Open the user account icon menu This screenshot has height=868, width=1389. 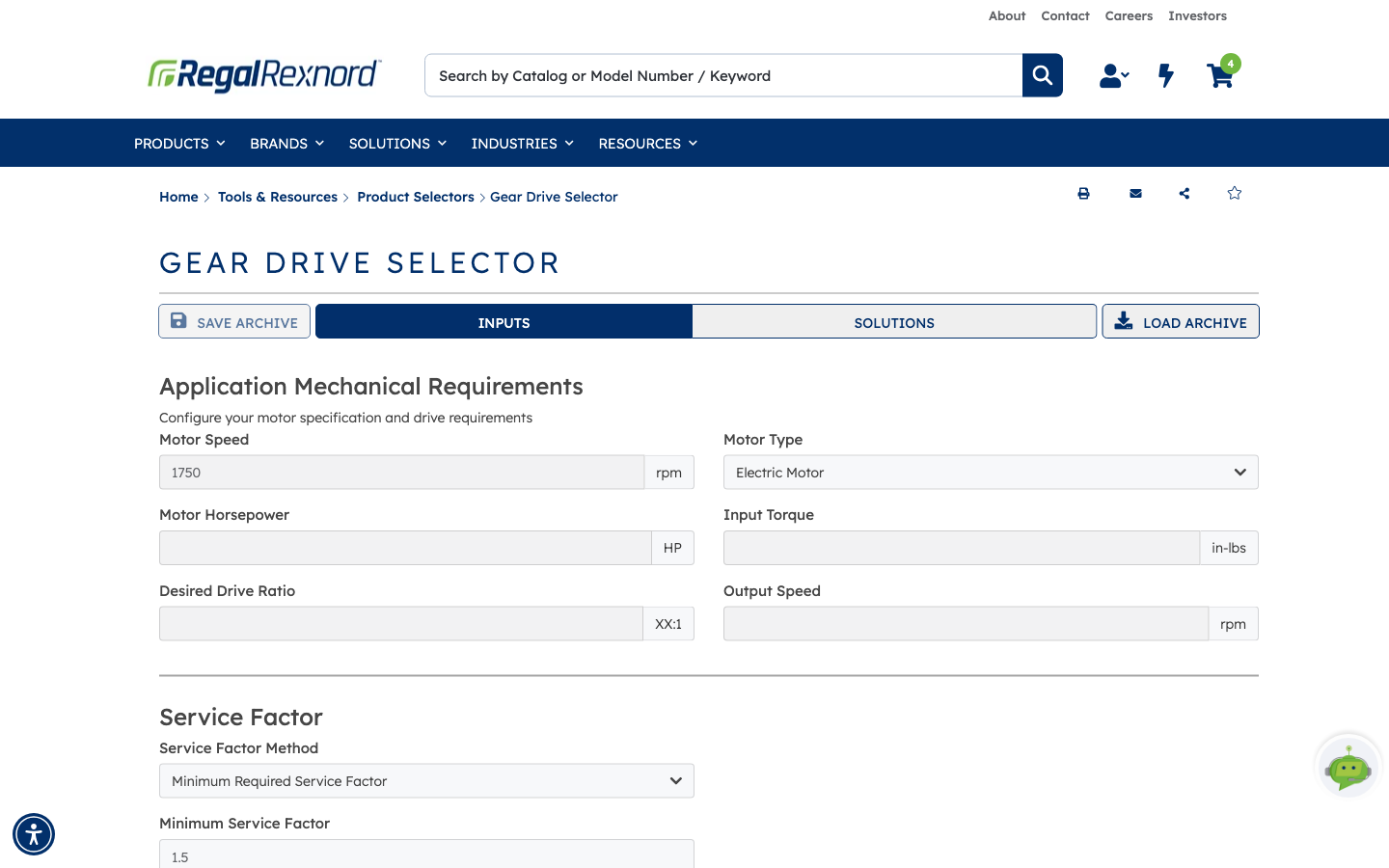1114,75
